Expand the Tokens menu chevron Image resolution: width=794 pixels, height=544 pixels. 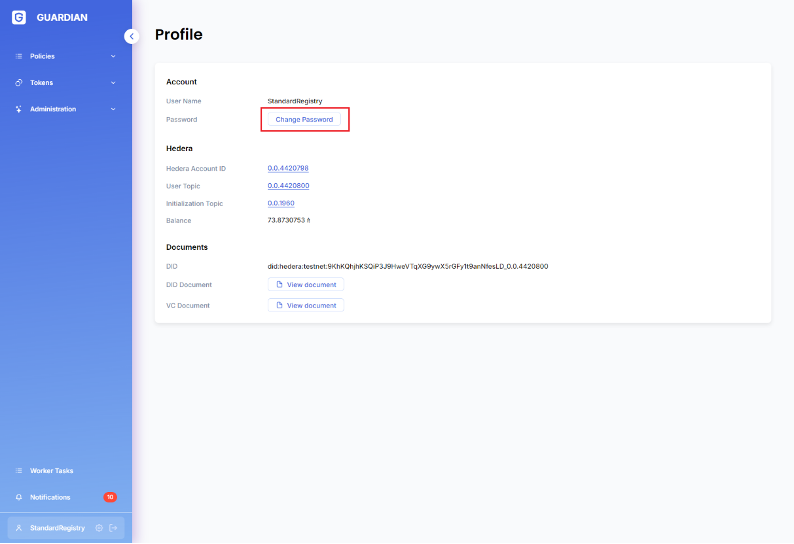(x=113, y=83)
